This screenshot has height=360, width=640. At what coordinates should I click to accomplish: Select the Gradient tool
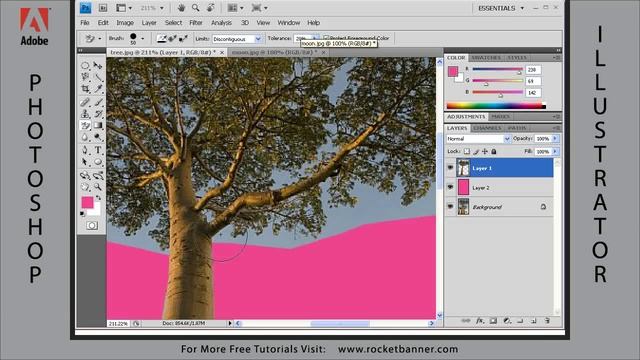(x=98, y=126)
